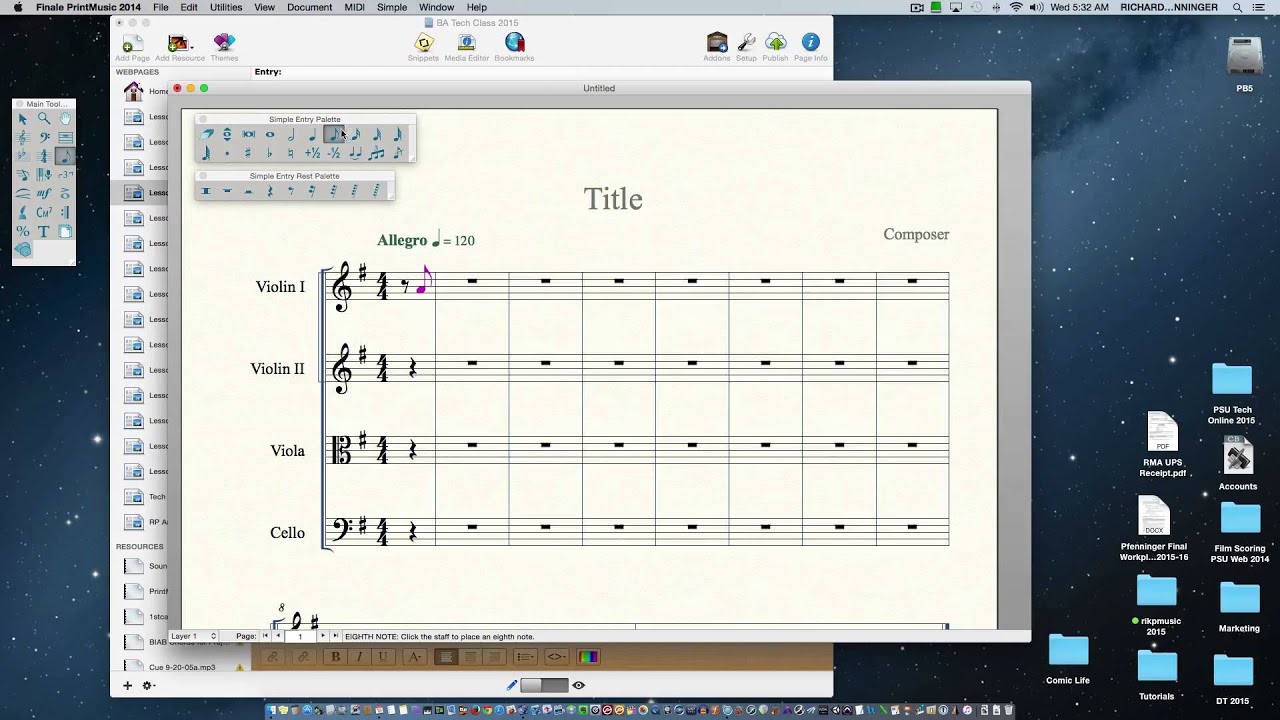
Task: Choose half note in Simple Entry Palette
Action: [x=291, y=134]
